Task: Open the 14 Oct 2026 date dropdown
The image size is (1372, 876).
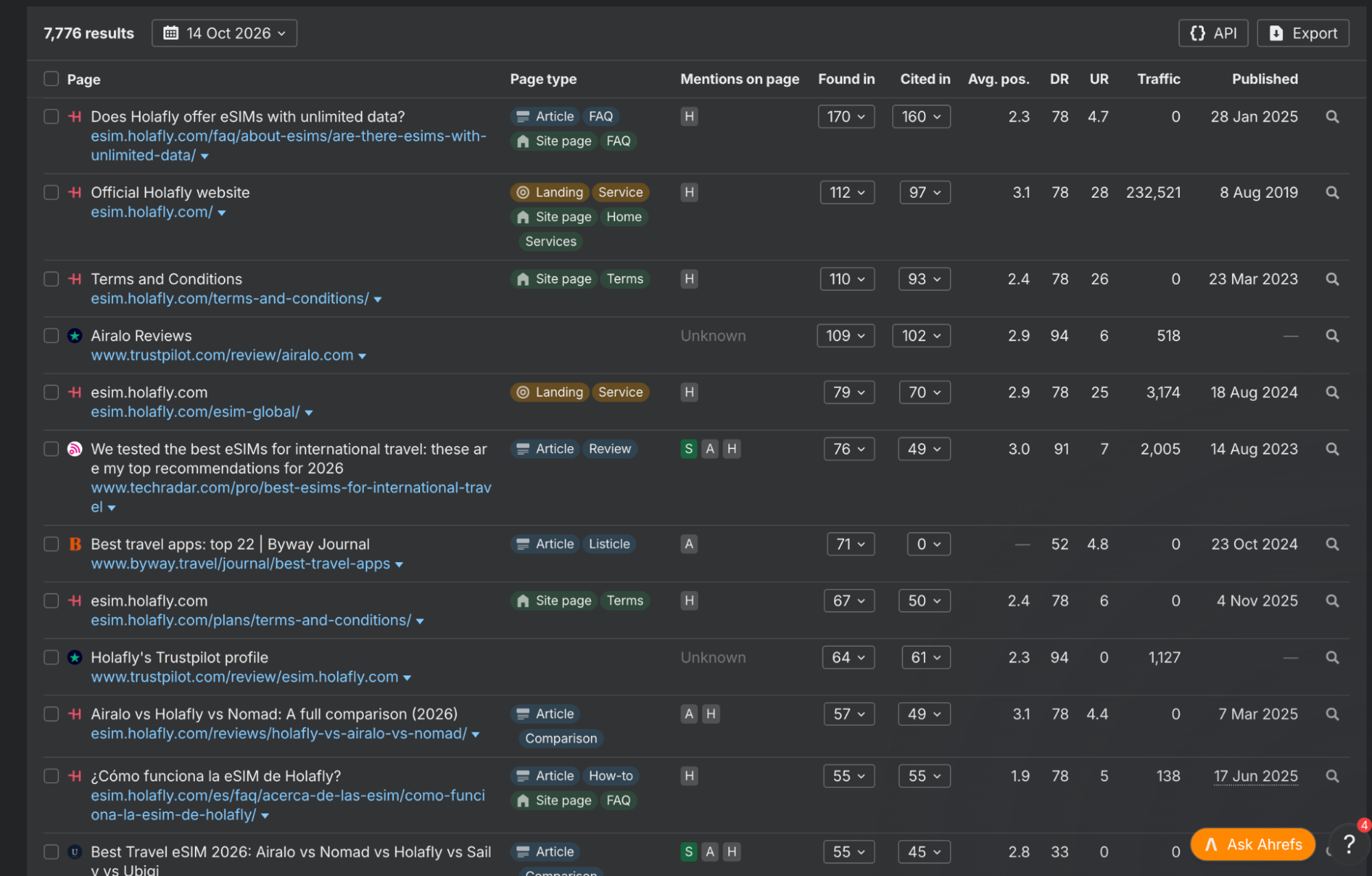Action: [x=224, y=33]
